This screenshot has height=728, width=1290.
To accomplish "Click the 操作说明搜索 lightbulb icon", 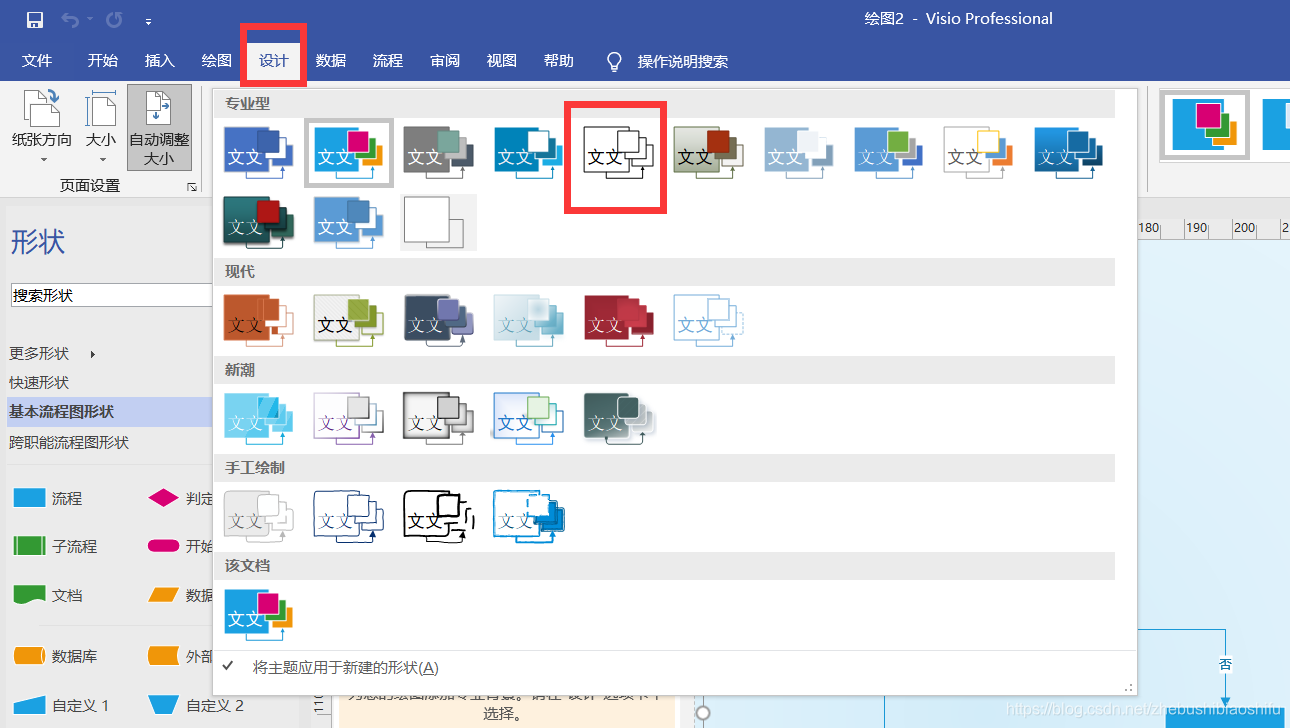I will click(x=614, y=60).
